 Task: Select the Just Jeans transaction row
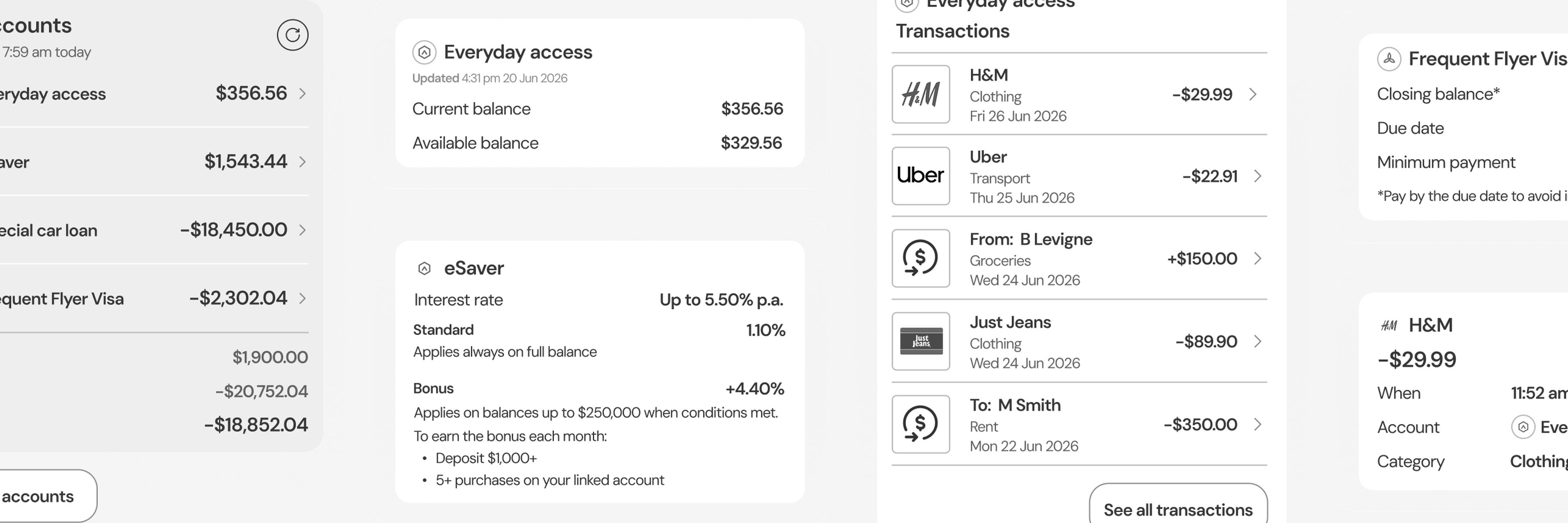click(x=1079, y=341)
